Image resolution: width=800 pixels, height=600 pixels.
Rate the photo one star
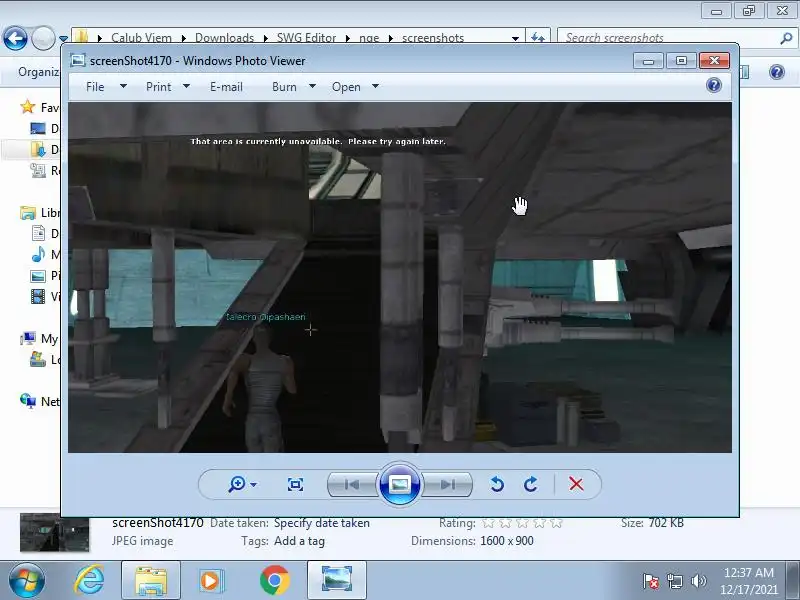tap(488, 523)
